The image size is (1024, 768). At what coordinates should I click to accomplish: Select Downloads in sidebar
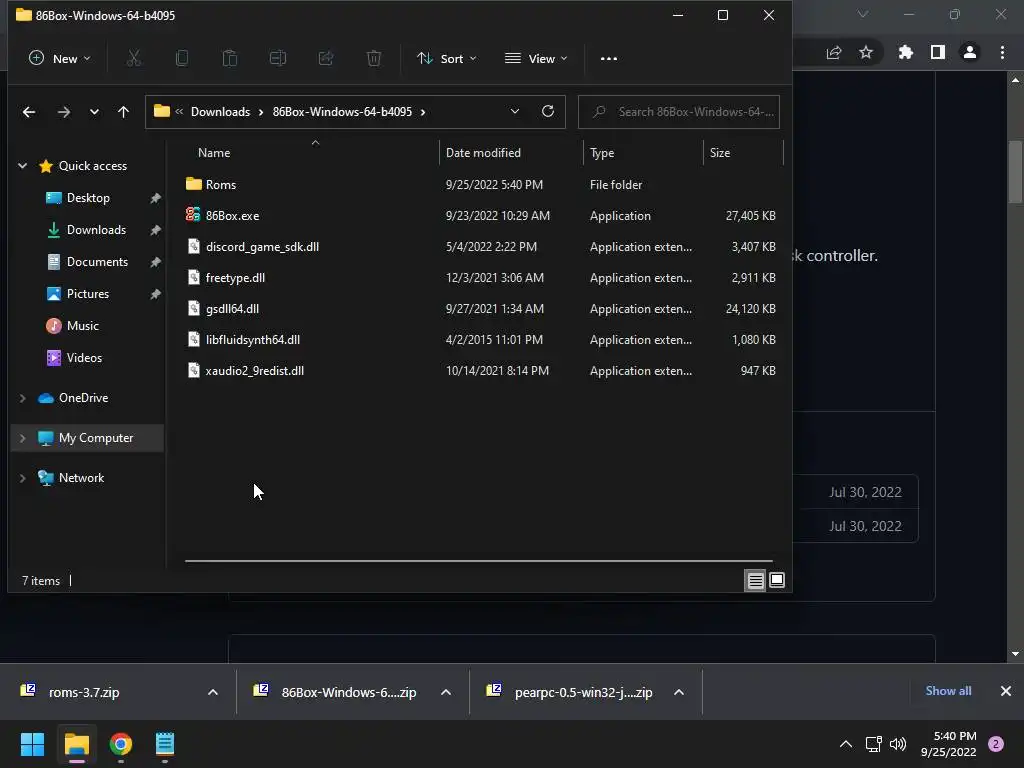point(96,230)
